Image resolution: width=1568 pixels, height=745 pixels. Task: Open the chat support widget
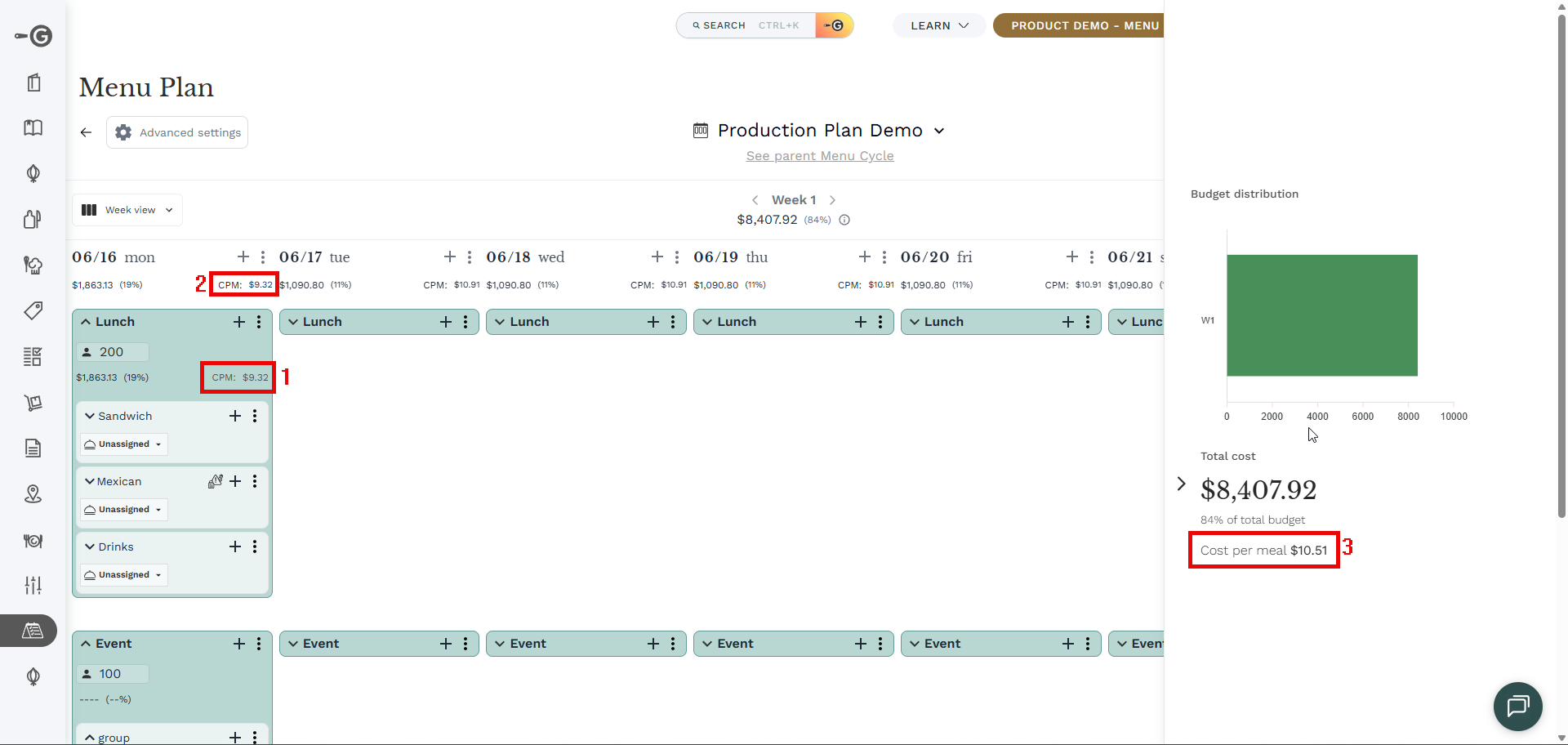coord(1517,706)
